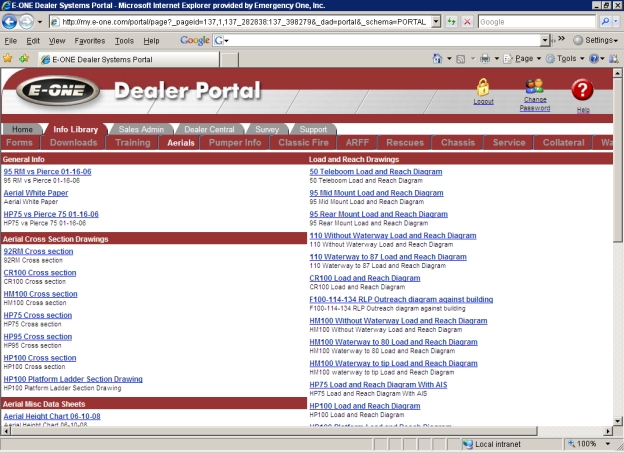Open the Tools command bar dropdown
The height and width of the screenshot is (453, 624).
[565, 59]
